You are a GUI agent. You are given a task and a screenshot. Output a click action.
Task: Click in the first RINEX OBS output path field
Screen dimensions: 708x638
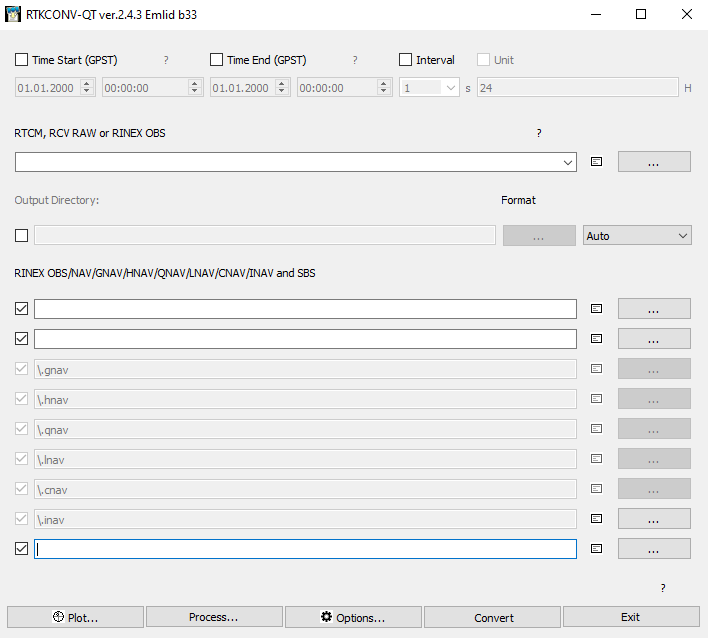305,309
